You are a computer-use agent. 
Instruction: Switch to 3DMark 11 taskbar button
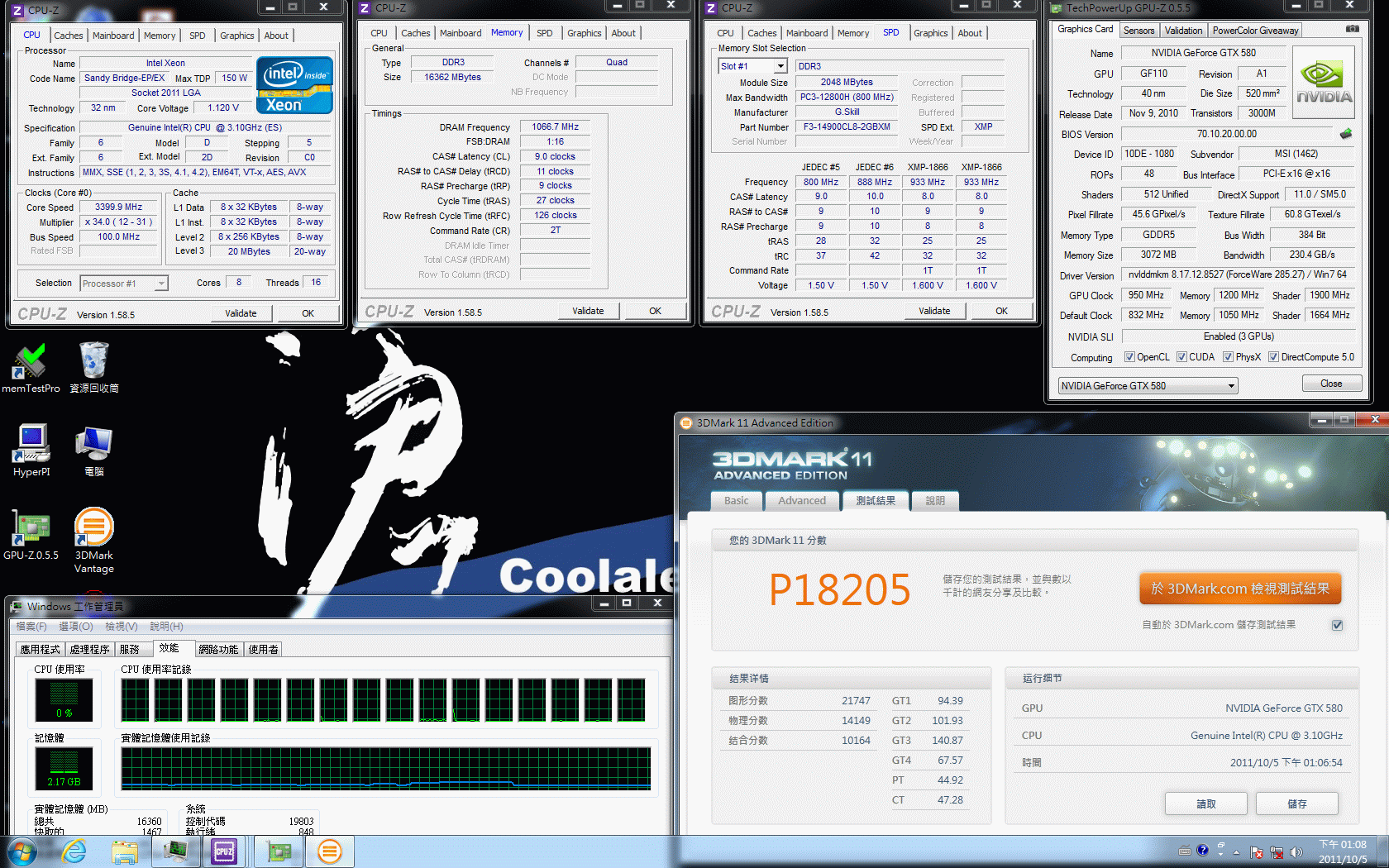pos(330,851)
